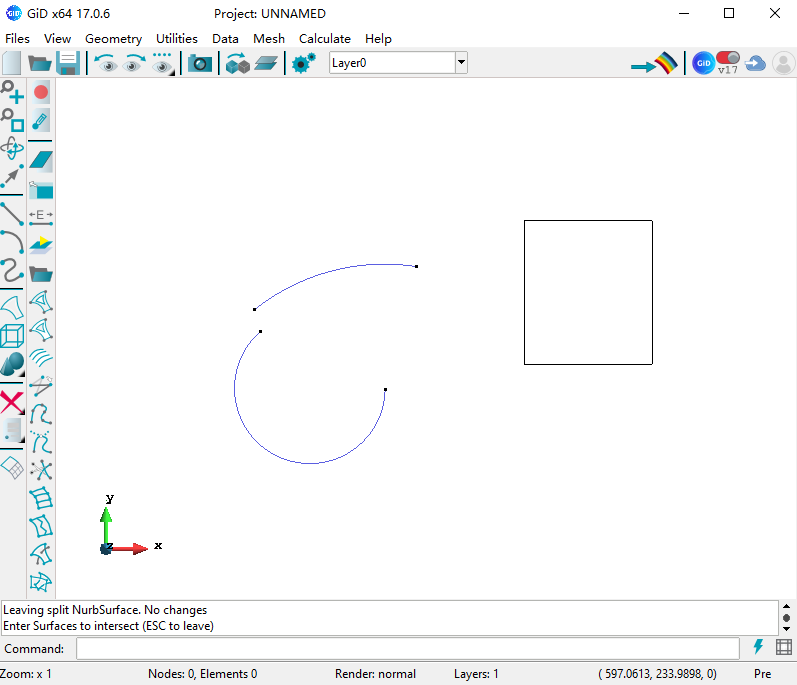
Task: Open the Calculate menu
Action: pos(325,39)
